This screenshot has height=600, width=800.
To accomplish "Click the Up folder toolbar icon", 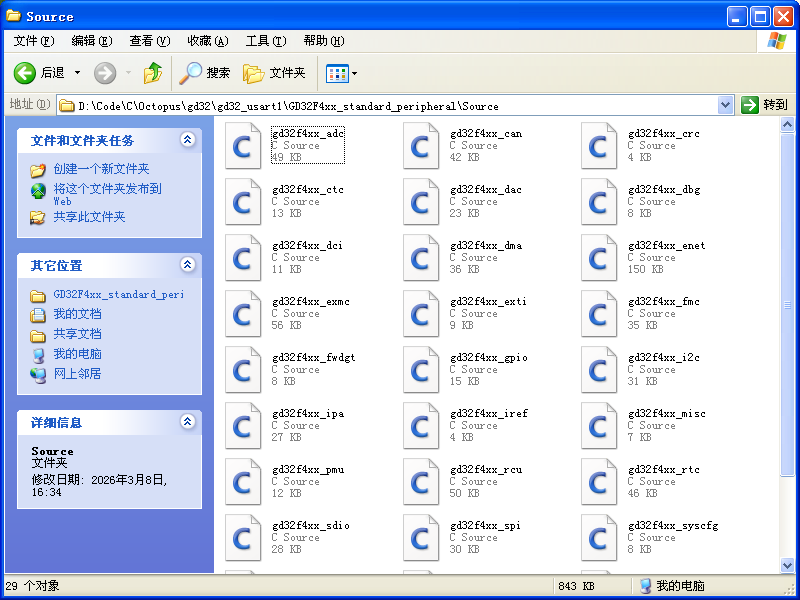I will [152, 73].
